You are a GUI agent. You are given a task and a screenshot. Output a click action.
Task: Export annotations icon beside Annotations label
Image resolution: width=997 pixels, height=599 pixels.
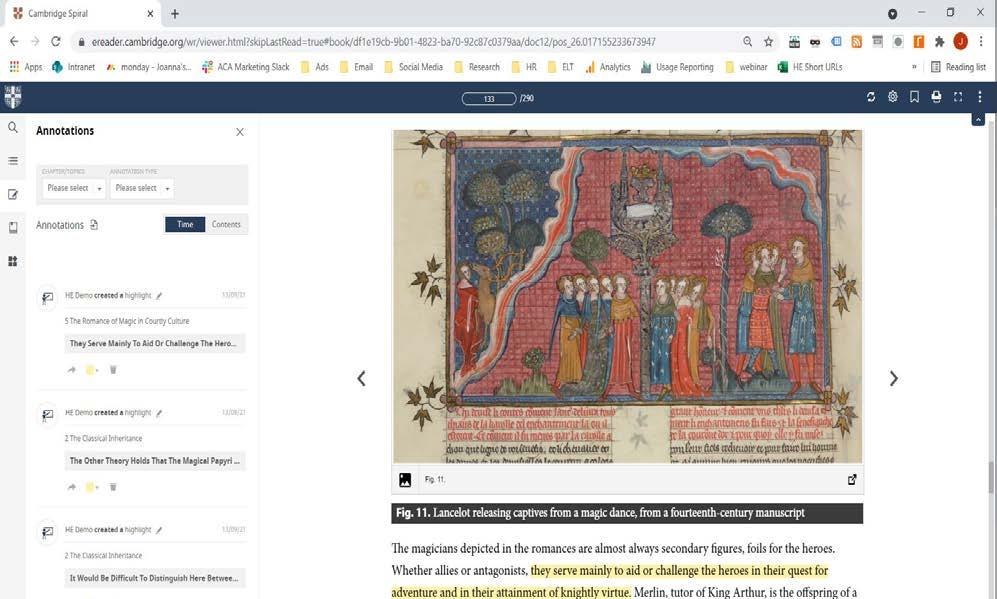pyautogui.click(x=94, y=224)
